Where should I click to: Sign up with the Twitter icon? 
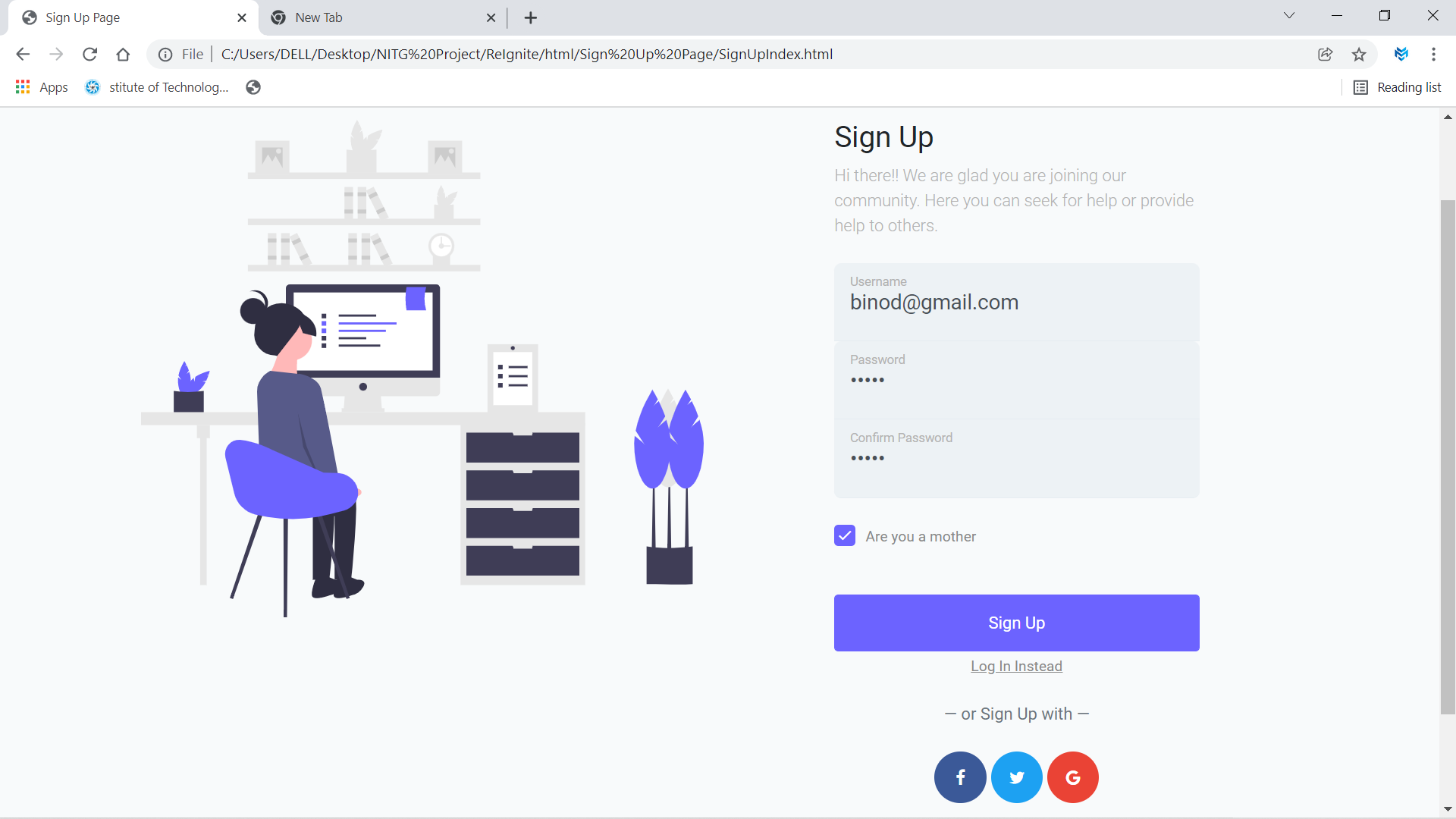(x=1017, y=777)
